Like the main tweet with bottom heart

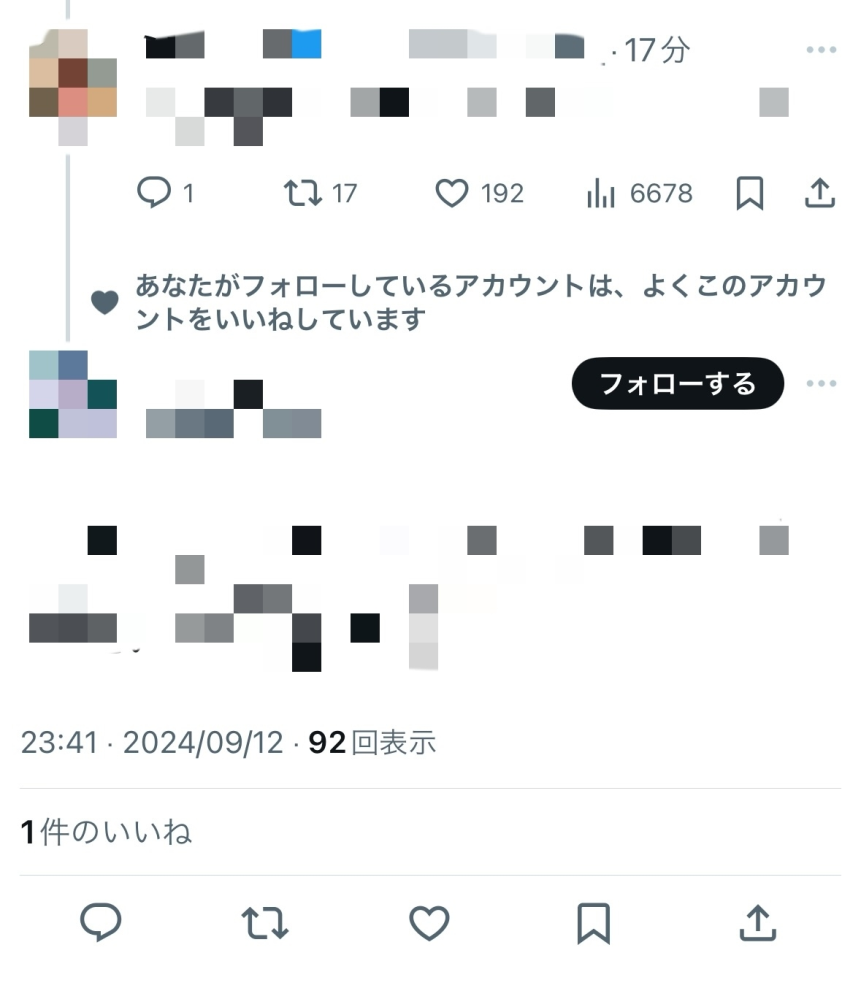click(x=429, y=923)
